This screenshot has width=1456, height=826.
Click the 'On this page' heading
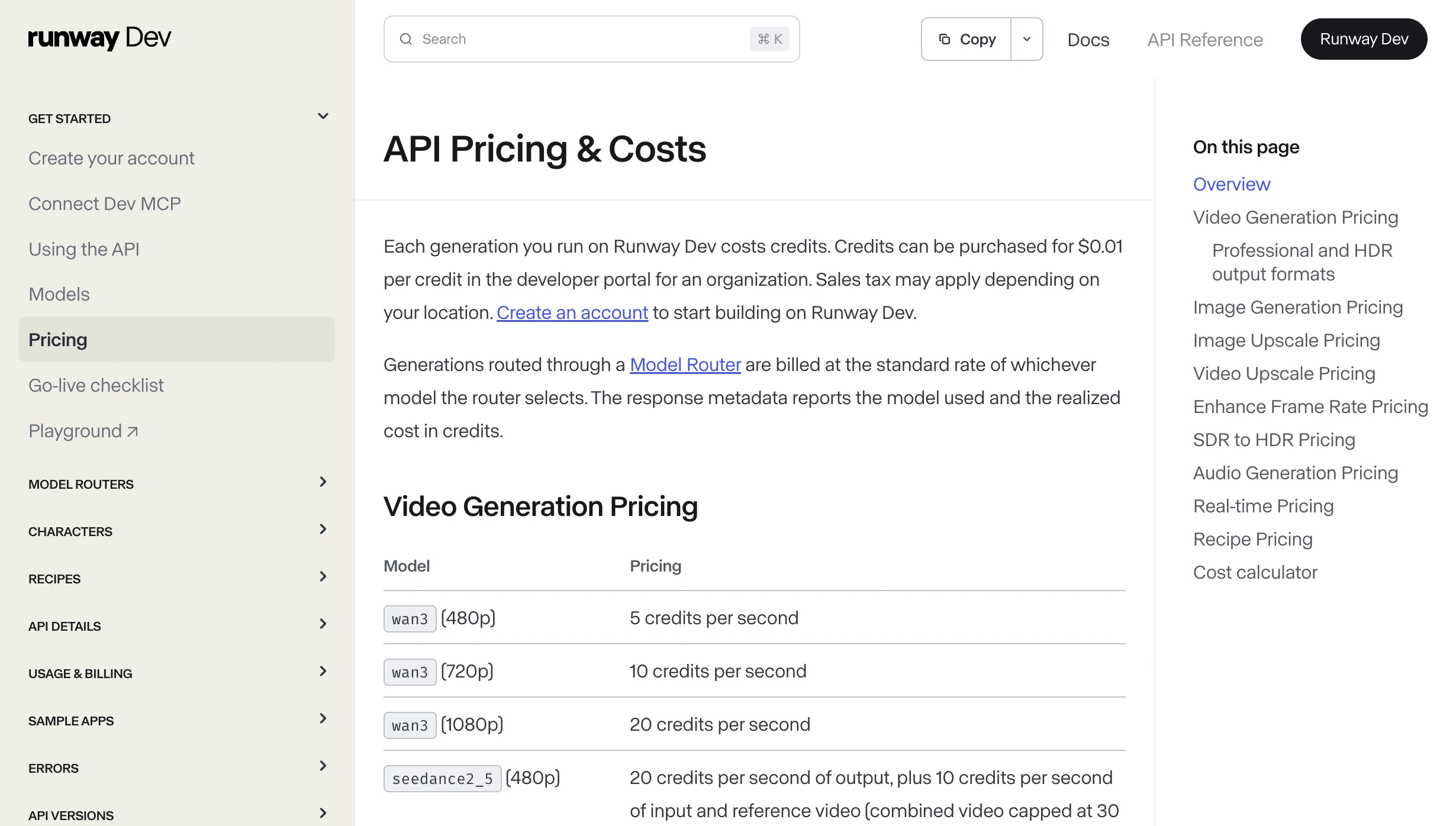pyautogui.click(x=1246, y=147)
